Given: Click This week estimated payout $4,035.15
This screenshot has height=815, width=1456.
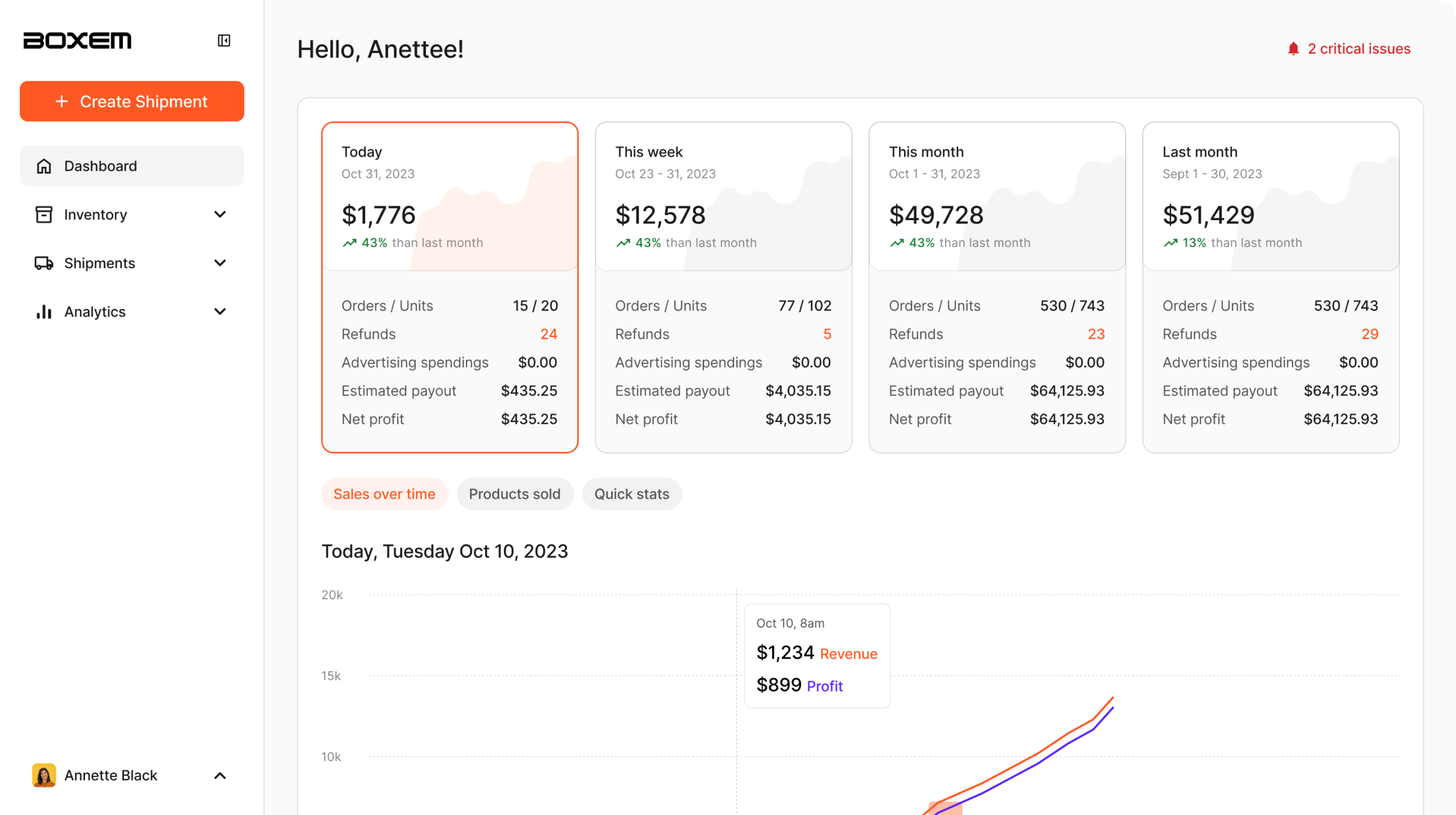Looking at the screenshot, I should tap(798, 391).
